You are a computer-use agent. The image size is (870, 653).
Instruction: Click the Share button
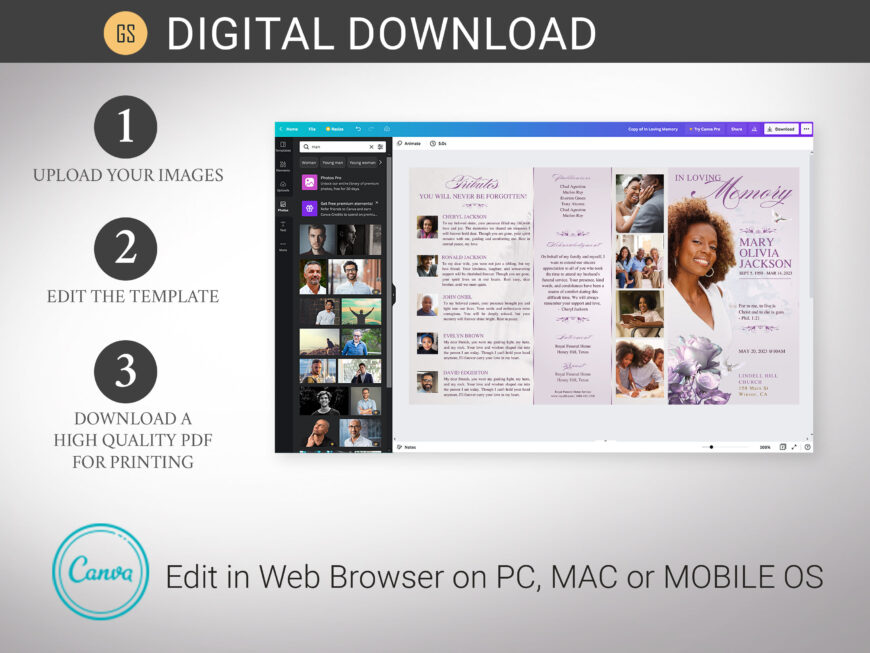(x=736, y=129)
